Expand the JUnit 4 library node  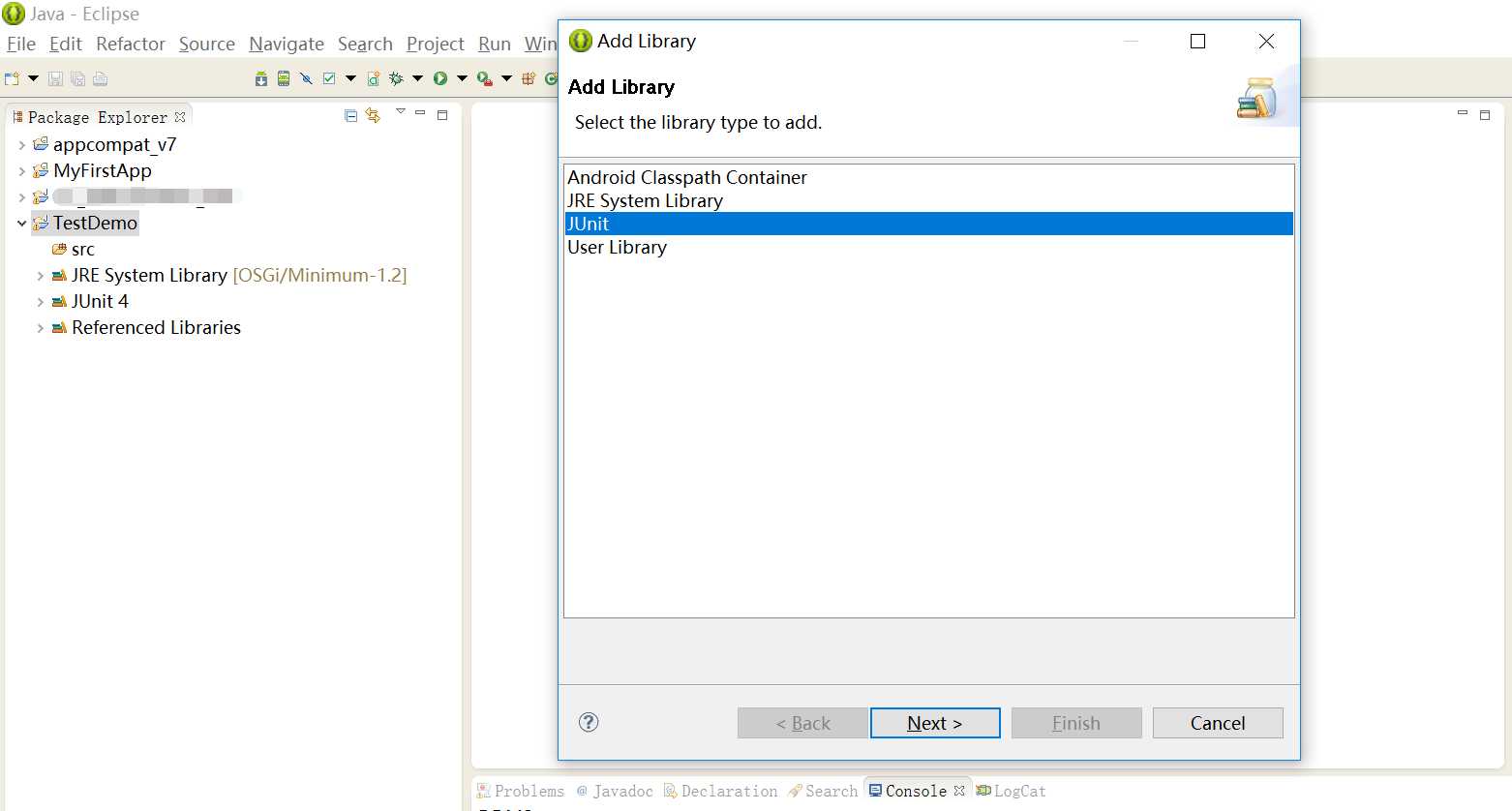[40, 302]
